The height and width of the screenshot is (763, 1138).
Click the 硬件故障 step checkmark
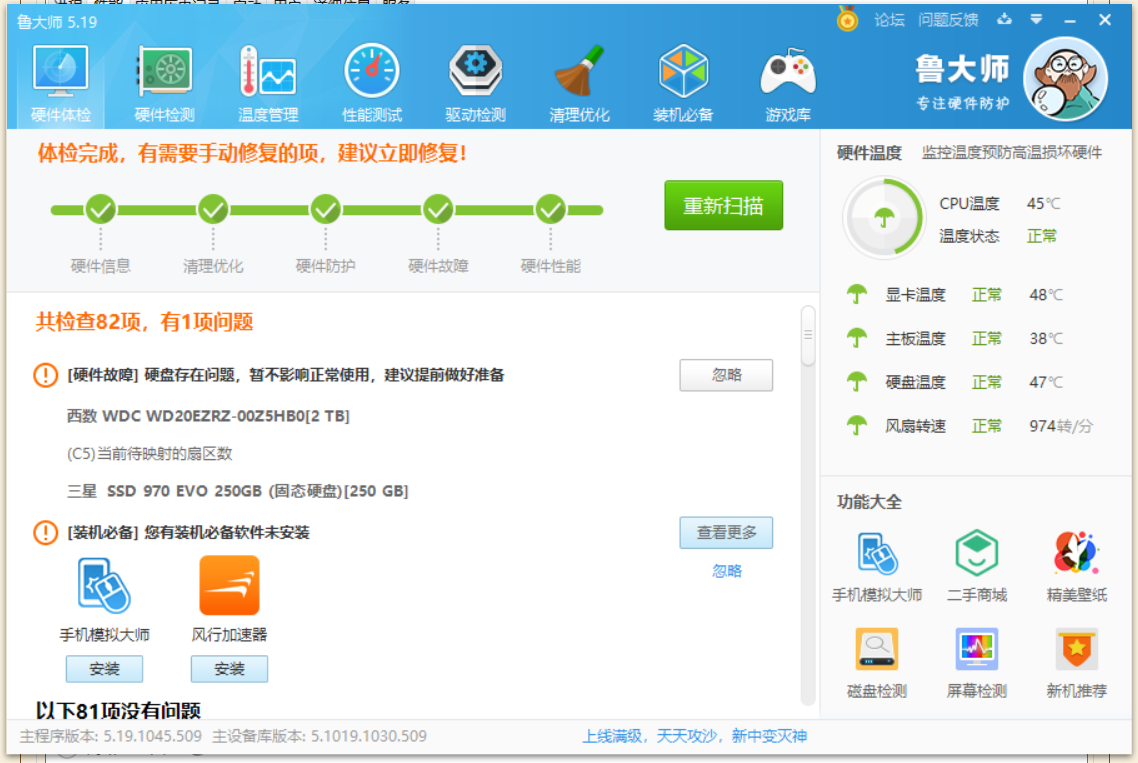(438, 210)
